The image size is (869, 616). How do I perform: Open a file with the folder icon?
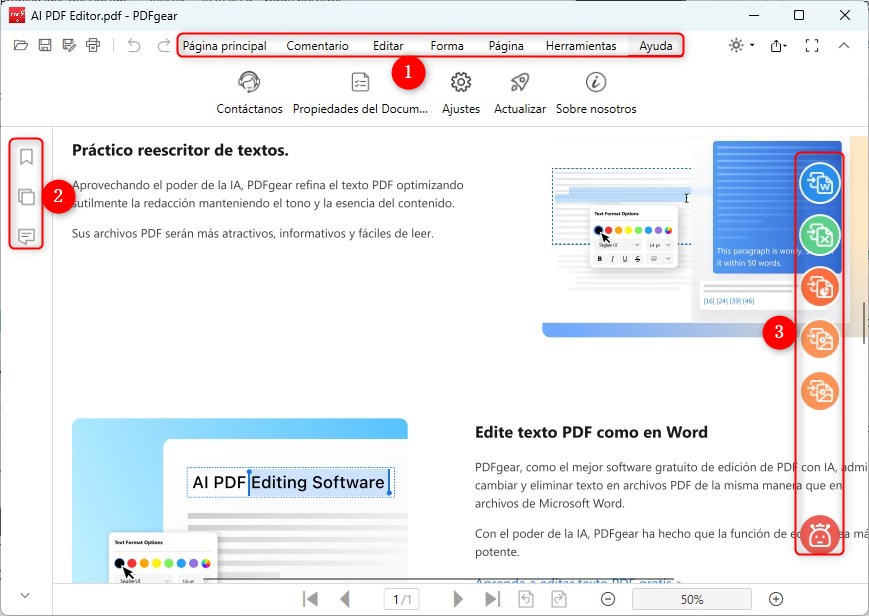point(21,45)
